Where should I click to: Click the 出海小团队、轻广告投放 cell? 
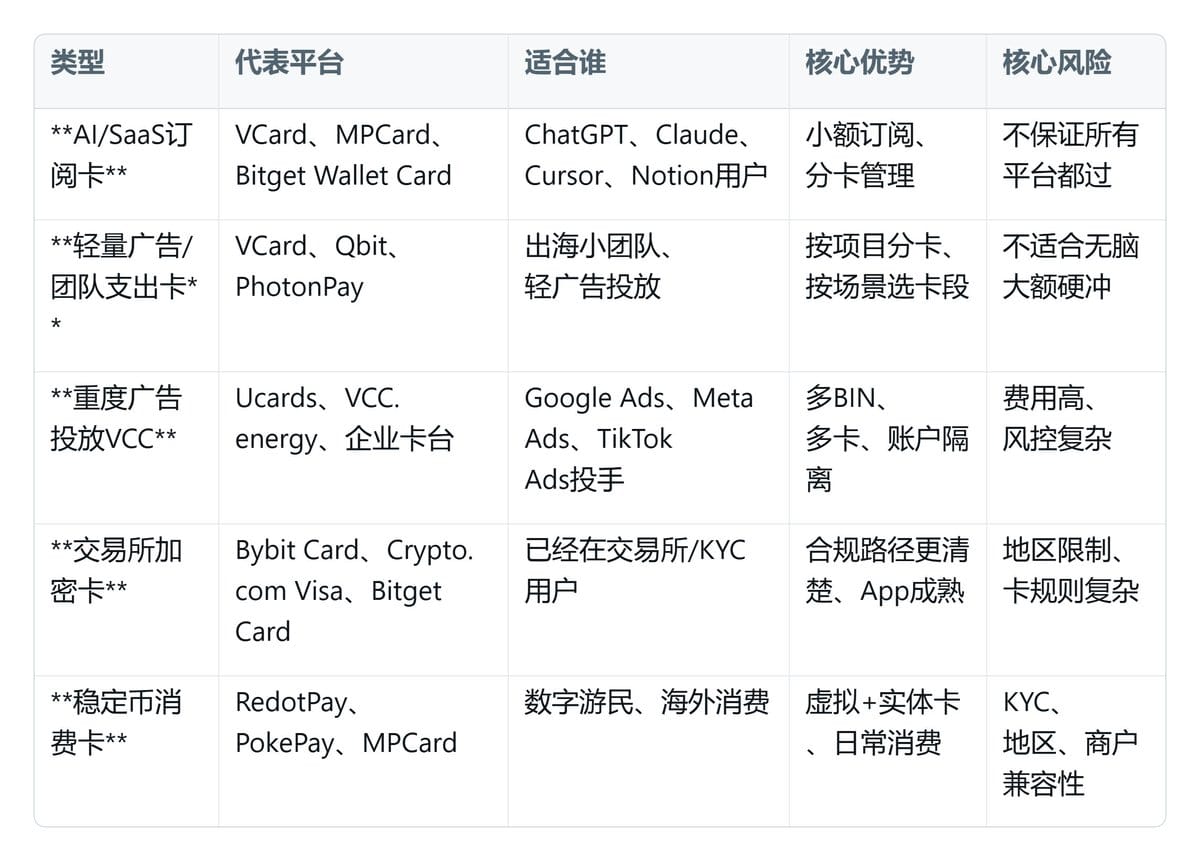648,296
